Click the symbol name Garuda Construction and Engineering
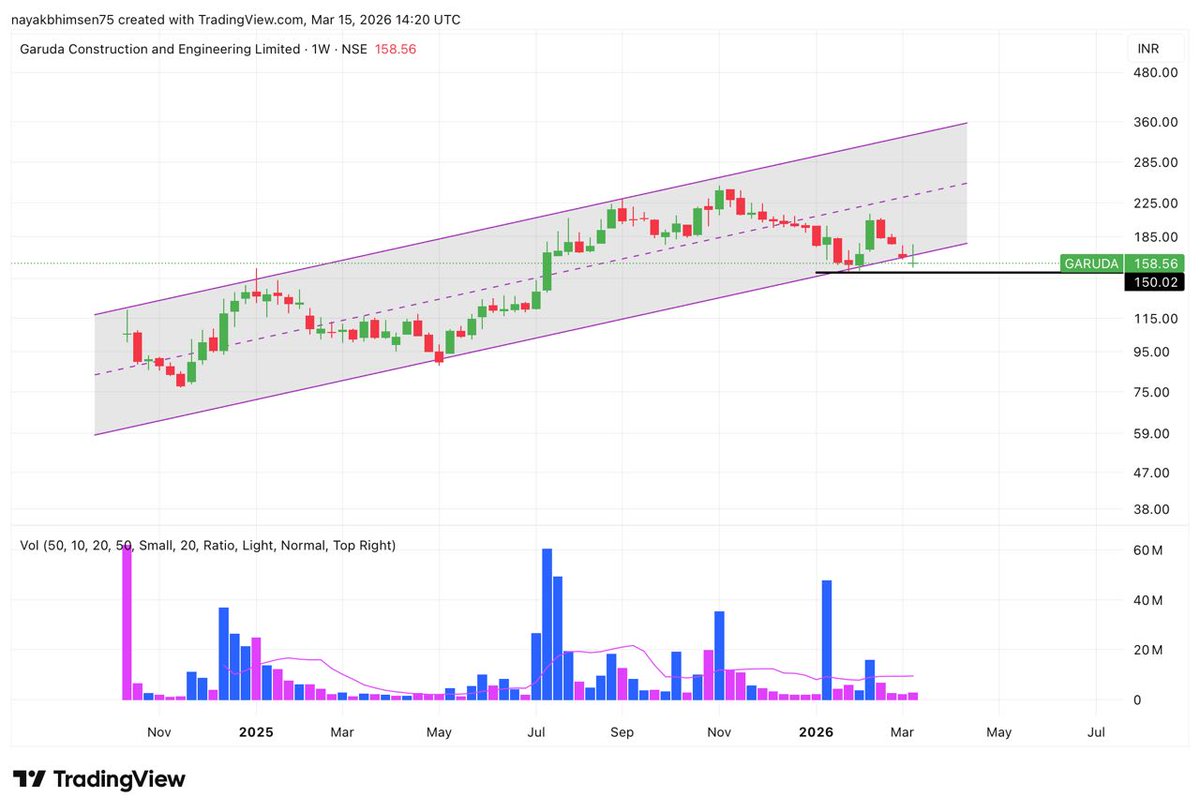 160,48
